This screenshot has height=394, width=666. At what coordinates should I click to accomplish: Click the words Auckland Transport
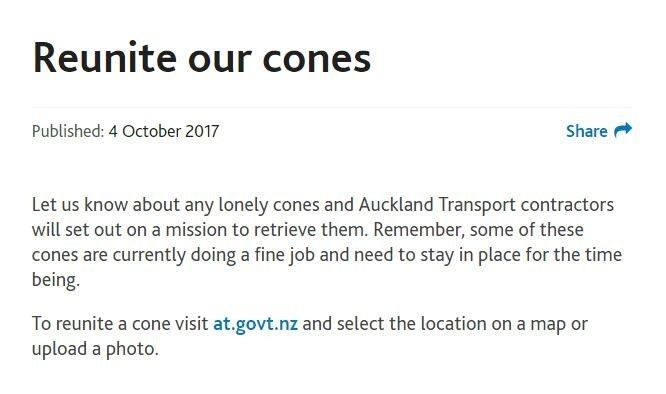tap(437, 205)
